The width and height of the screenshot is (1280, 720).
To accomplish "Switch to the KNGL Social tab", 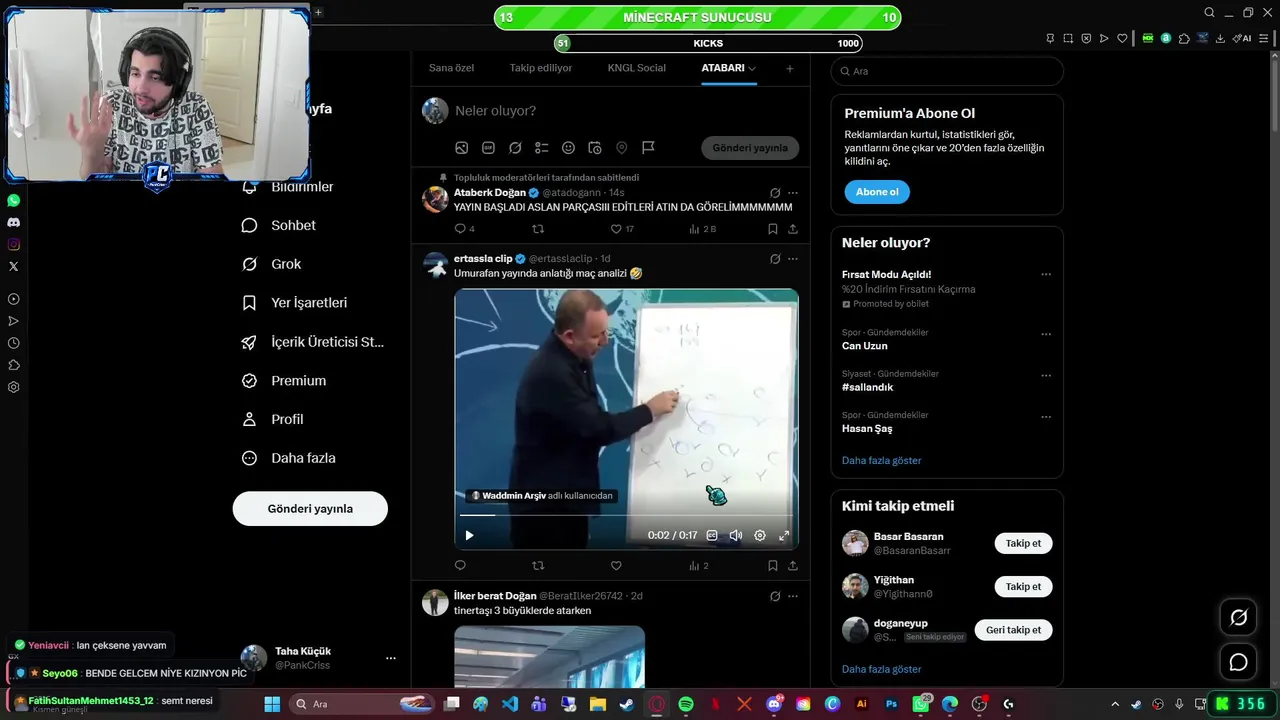I will point(637,68).
